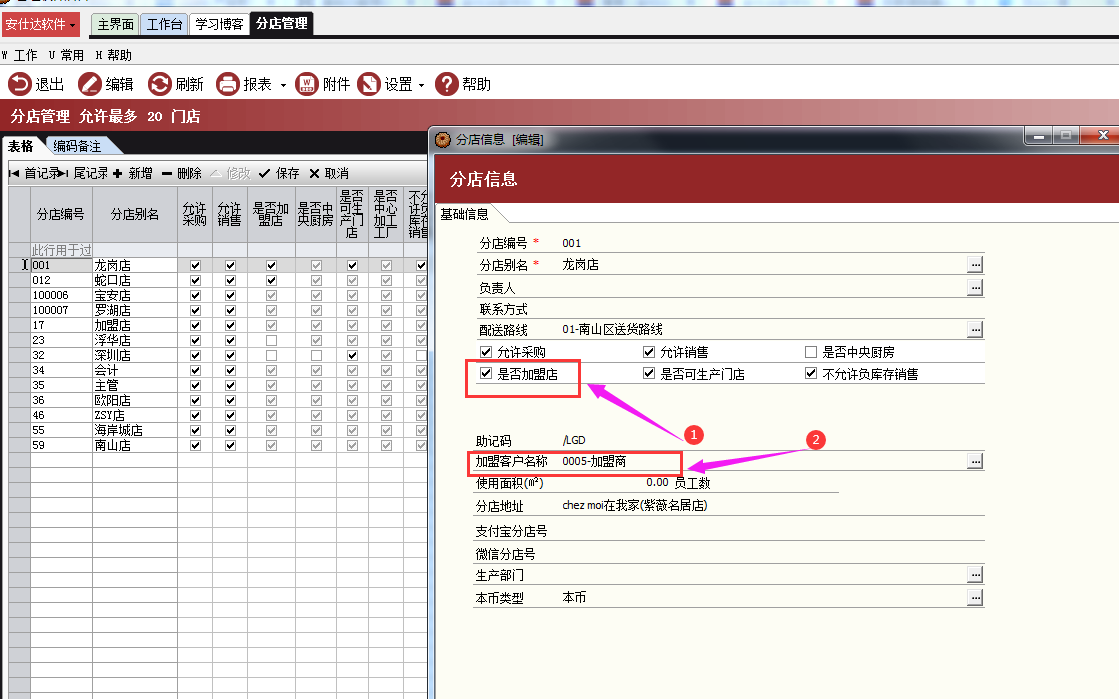The image size is (1119, 699).
Task: Open the 常用 menu
Action: 66,55
